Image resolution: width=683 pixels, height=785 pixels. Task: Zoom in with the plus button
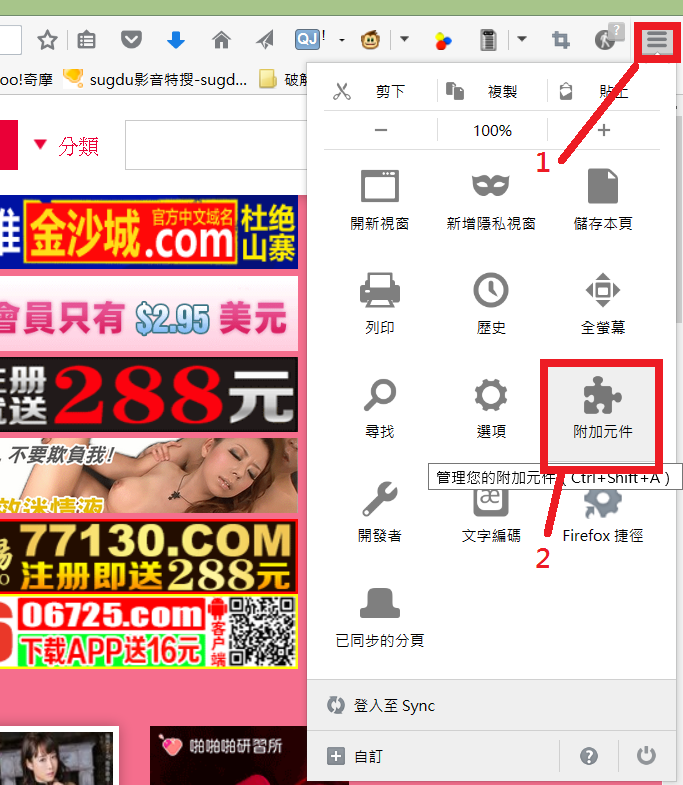coord(603,131)
